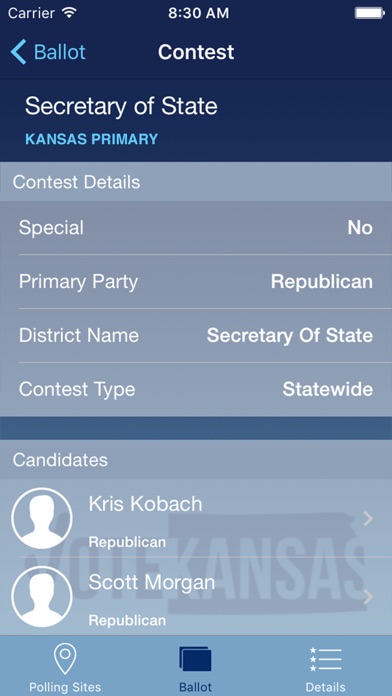Expand Kris Kobach's disclosure chevron
The image size is (392, 696).
[x=368, y=518]
